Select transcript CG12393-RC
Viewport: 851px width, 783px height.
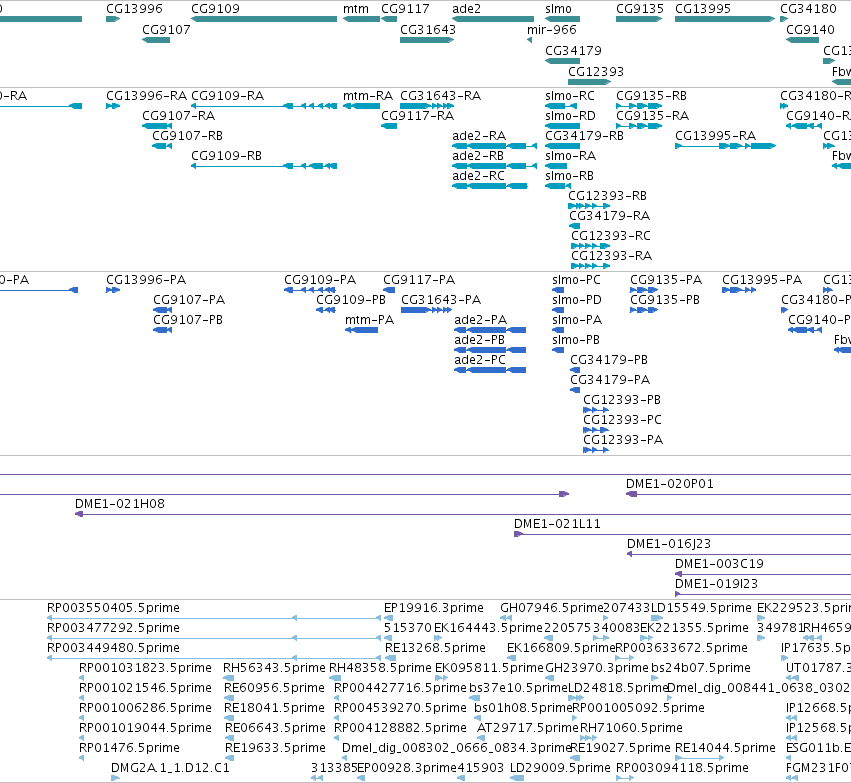[x=590, y=246]
